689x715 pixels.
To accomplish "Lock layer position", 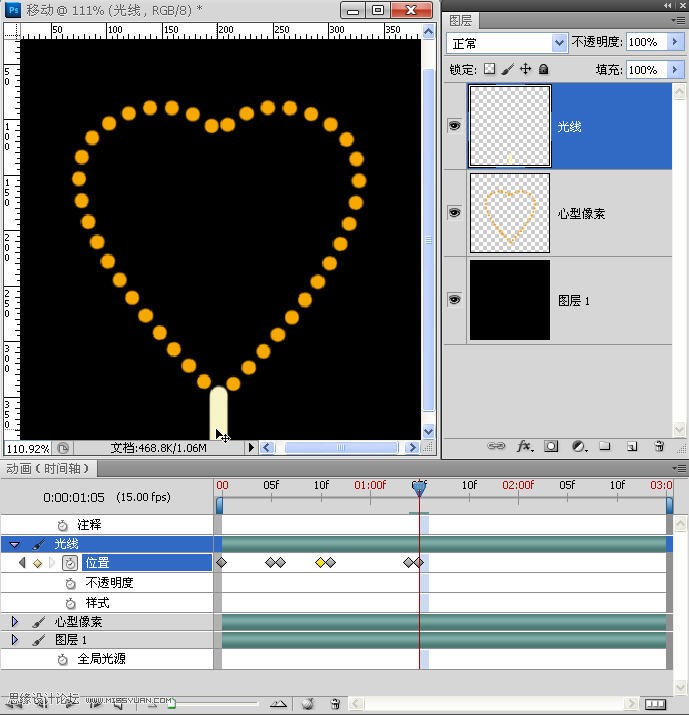I will tap(525, 69).
